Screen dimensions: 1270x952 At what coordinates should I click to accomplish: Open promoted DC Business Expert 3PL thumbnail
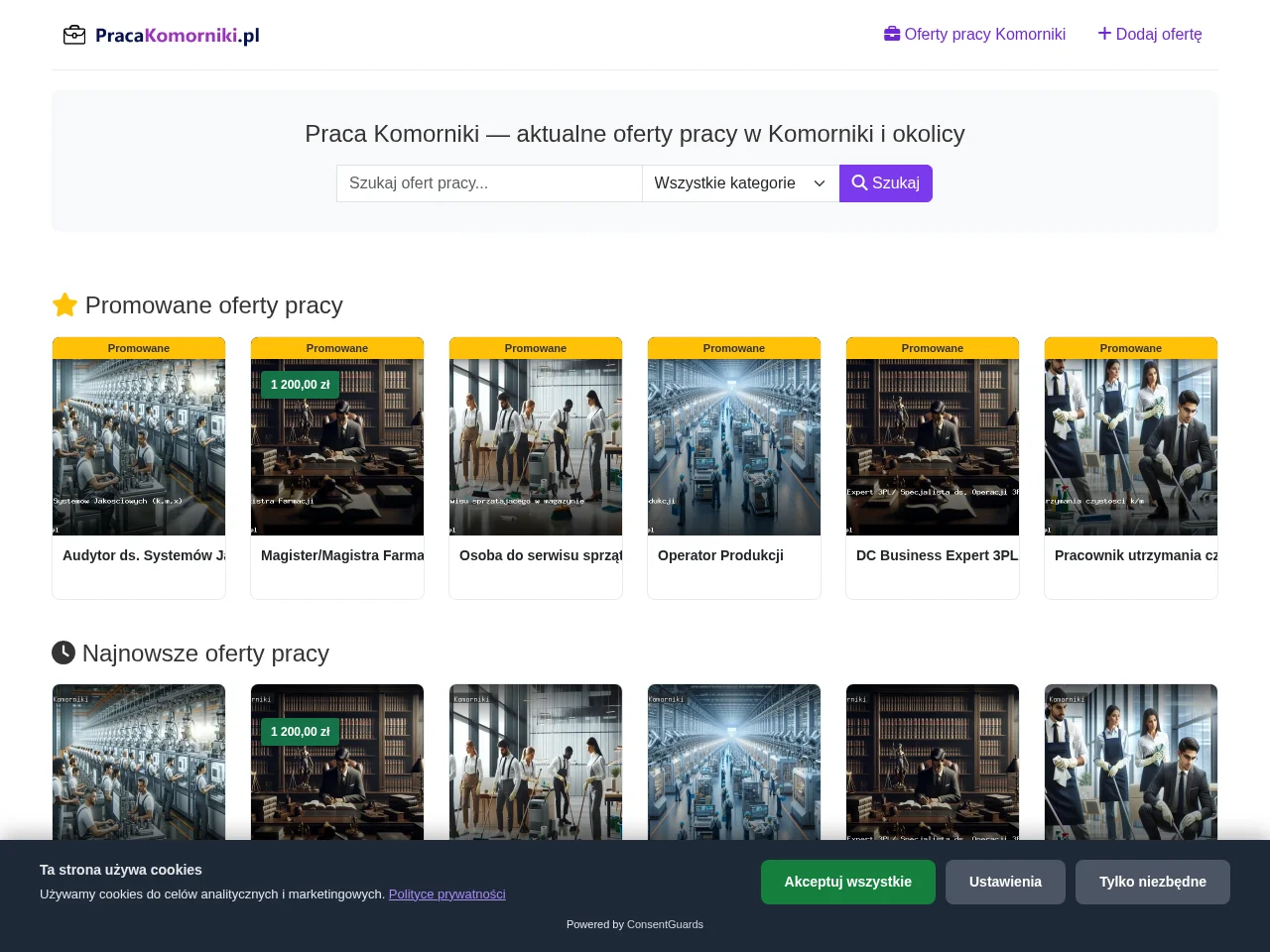tap(933, 447)
